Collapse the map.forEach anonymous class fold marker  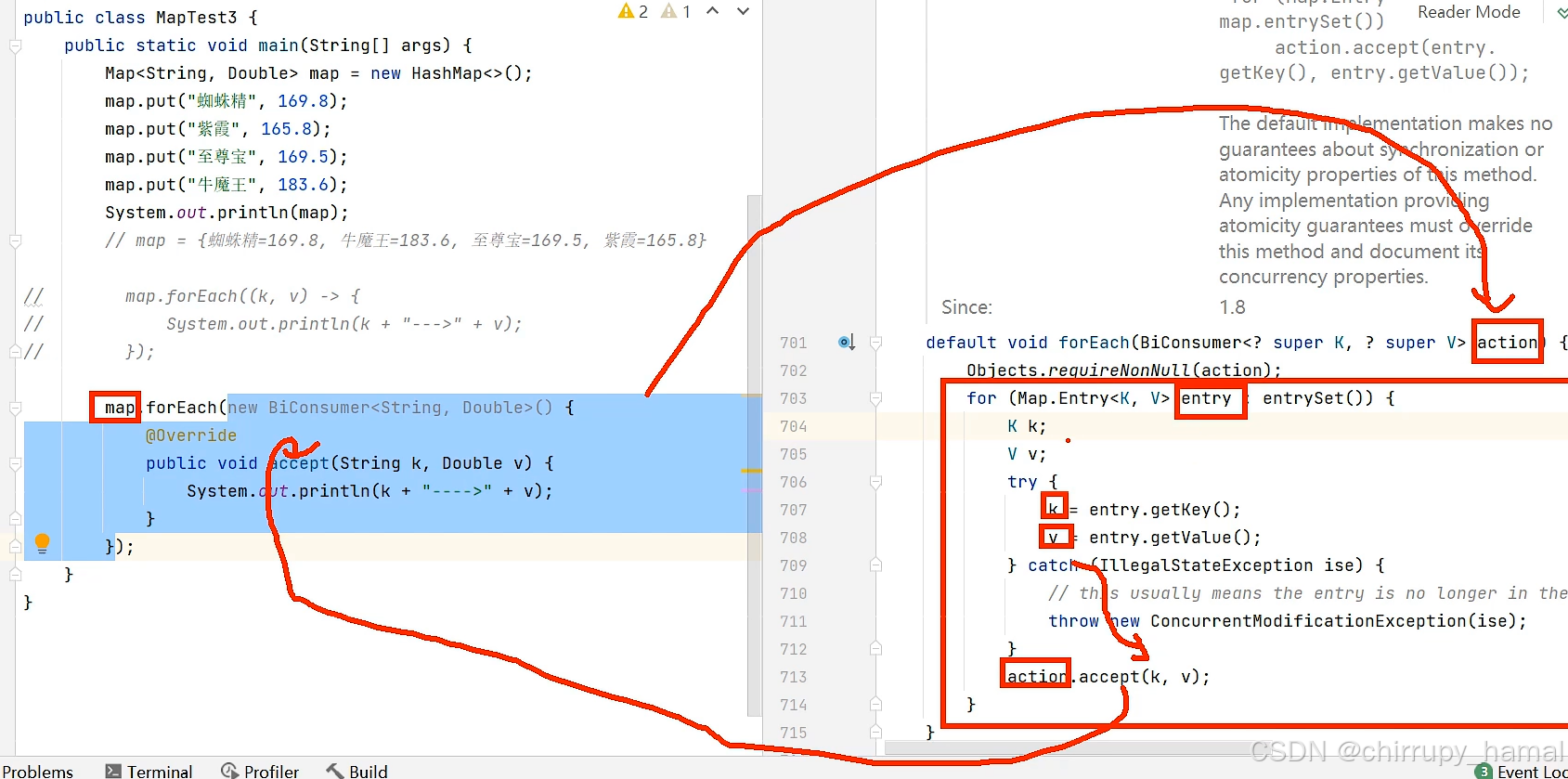[15, 408]
